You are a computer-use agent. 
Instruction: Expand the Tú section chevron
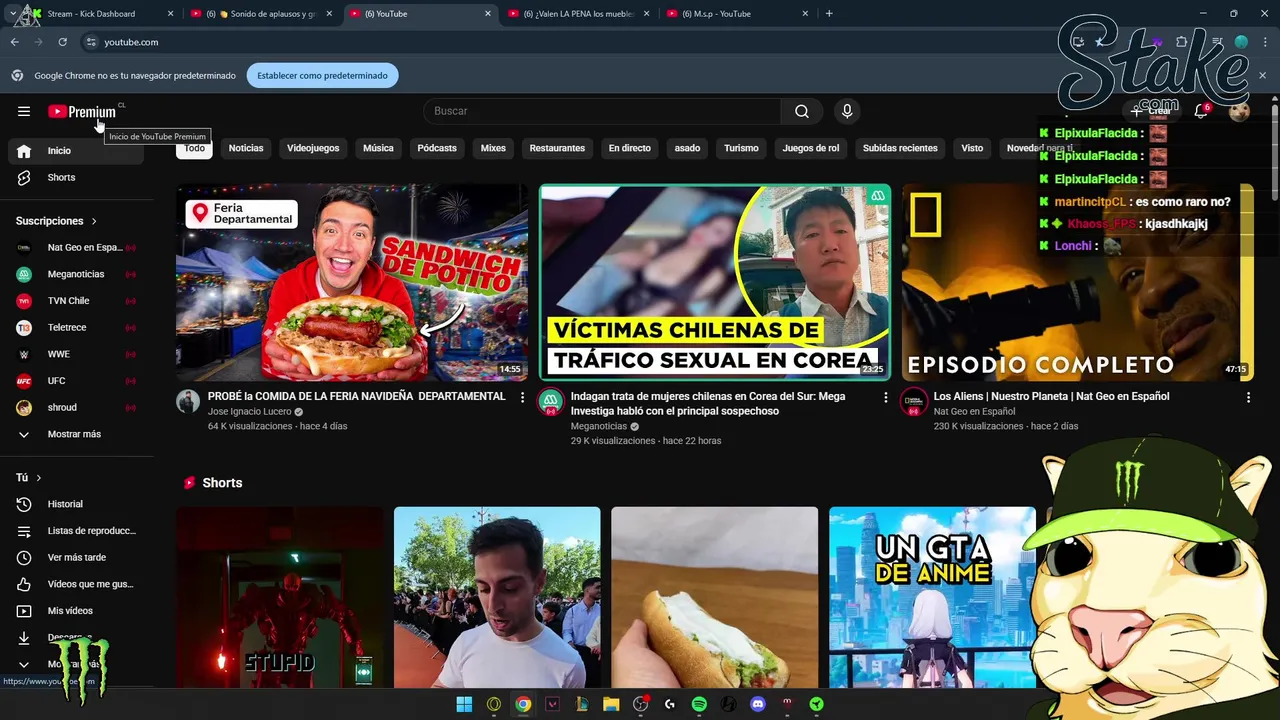click(x=39, y=478)
